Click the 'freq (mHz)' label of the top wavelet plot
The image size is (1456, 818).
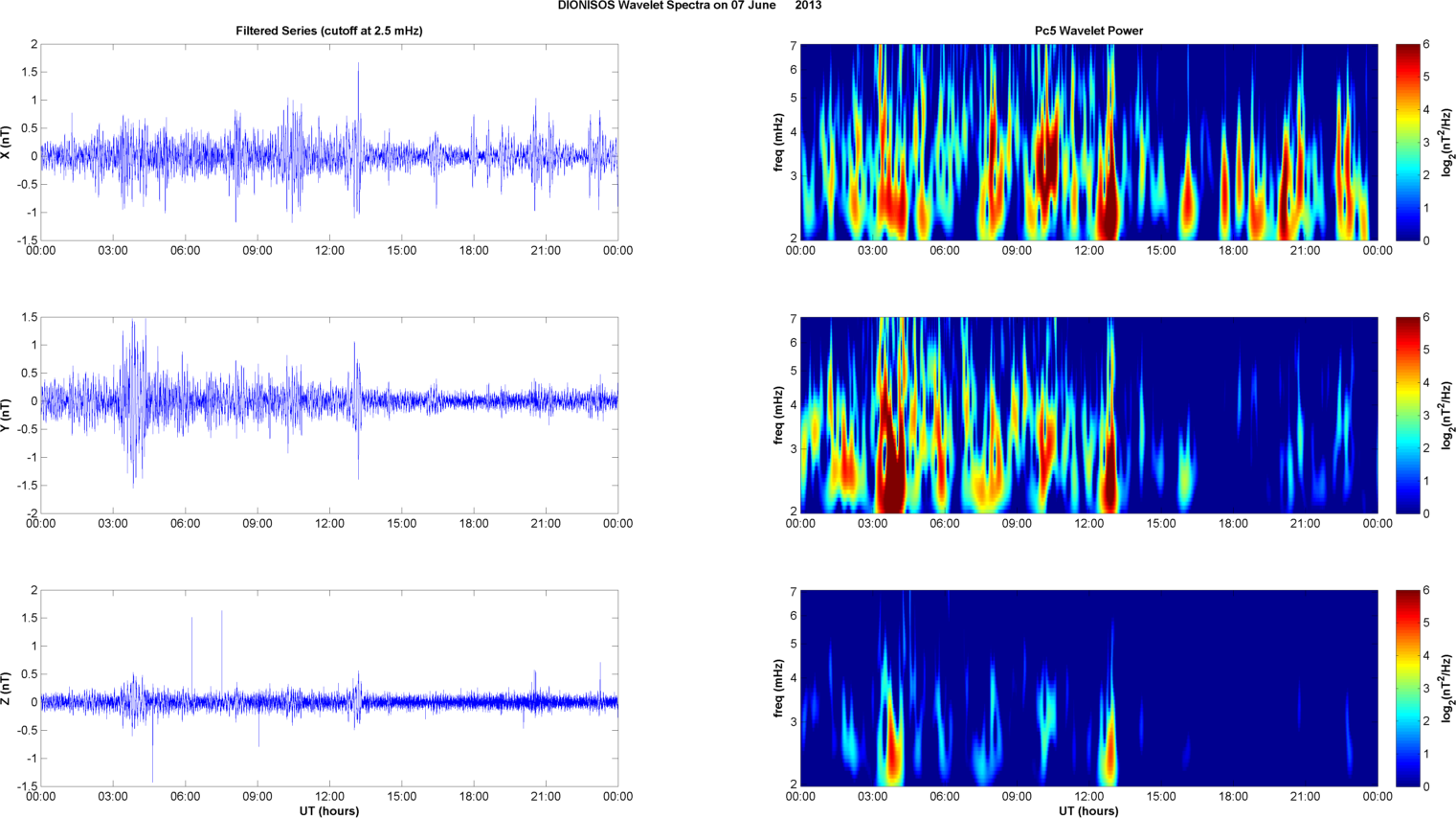point(778,142)
